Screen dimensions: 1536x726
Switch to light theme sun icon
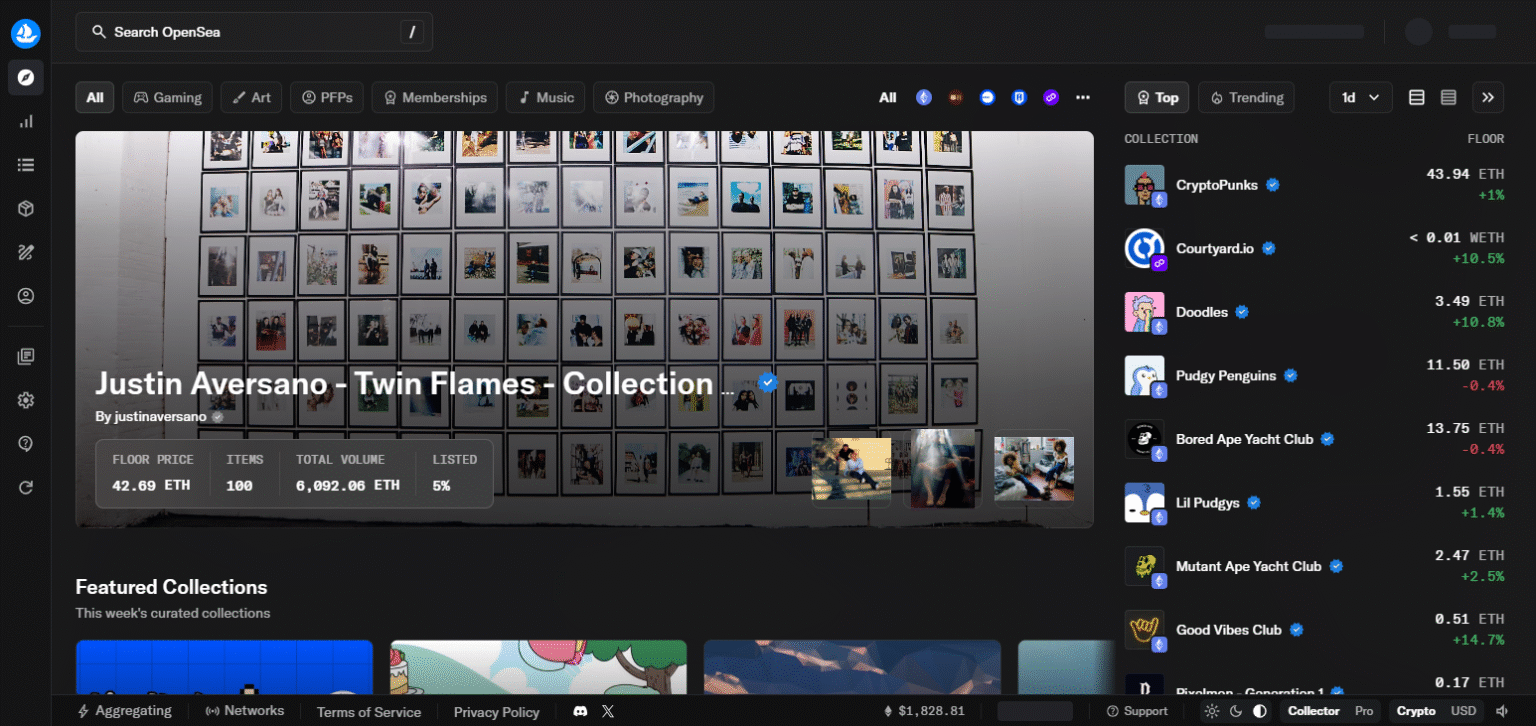1211,711
